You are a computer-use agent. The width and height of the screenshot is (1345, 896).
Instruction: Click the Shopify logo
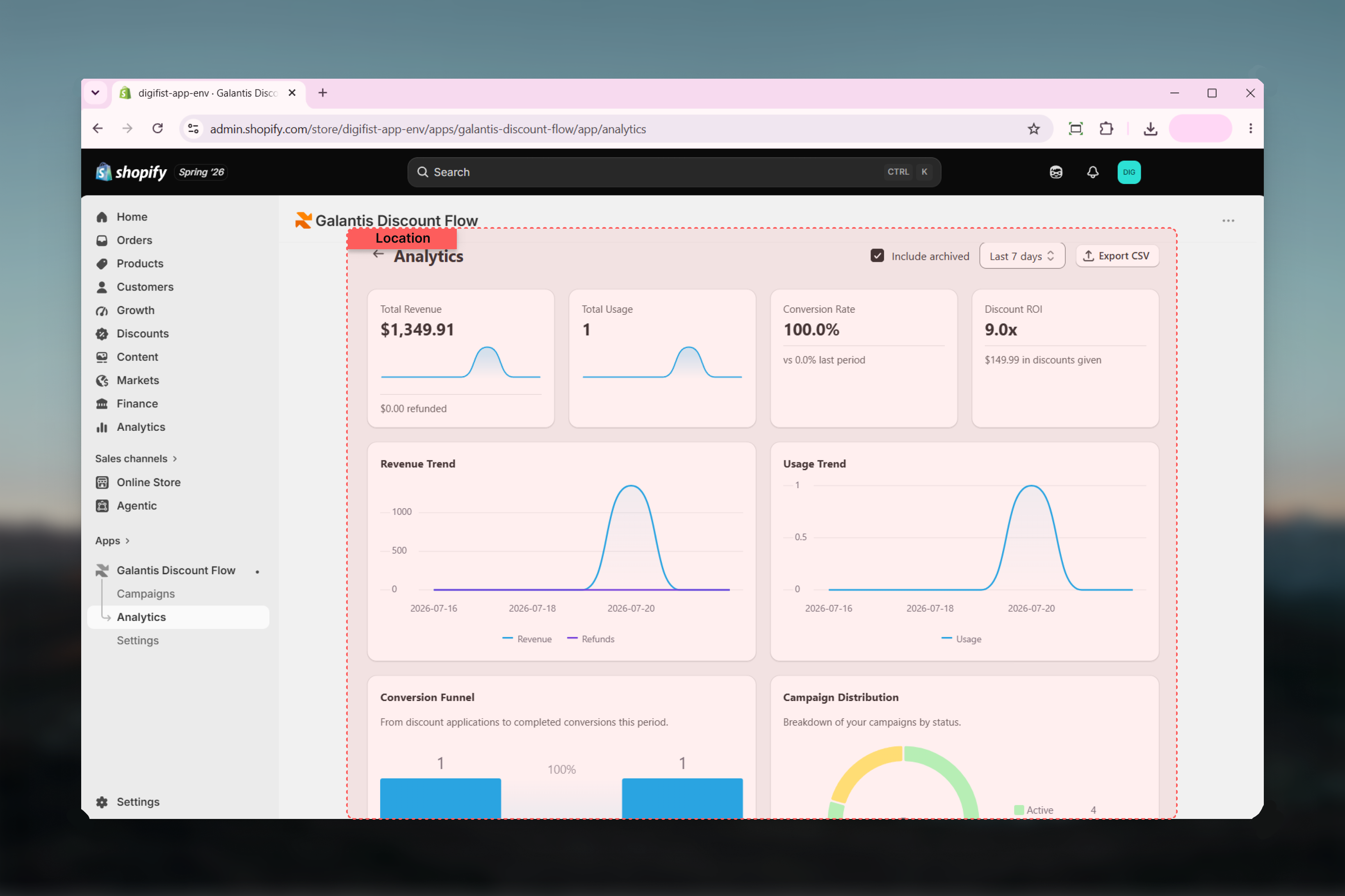click(x=131, y=172)
